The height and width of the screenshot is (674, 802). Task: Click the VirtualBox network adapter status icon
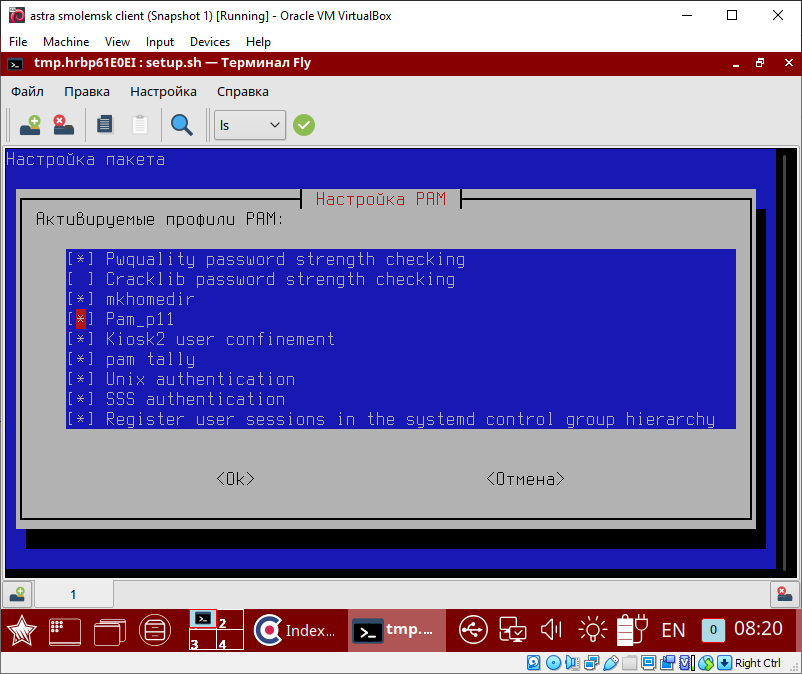[592, 663]
